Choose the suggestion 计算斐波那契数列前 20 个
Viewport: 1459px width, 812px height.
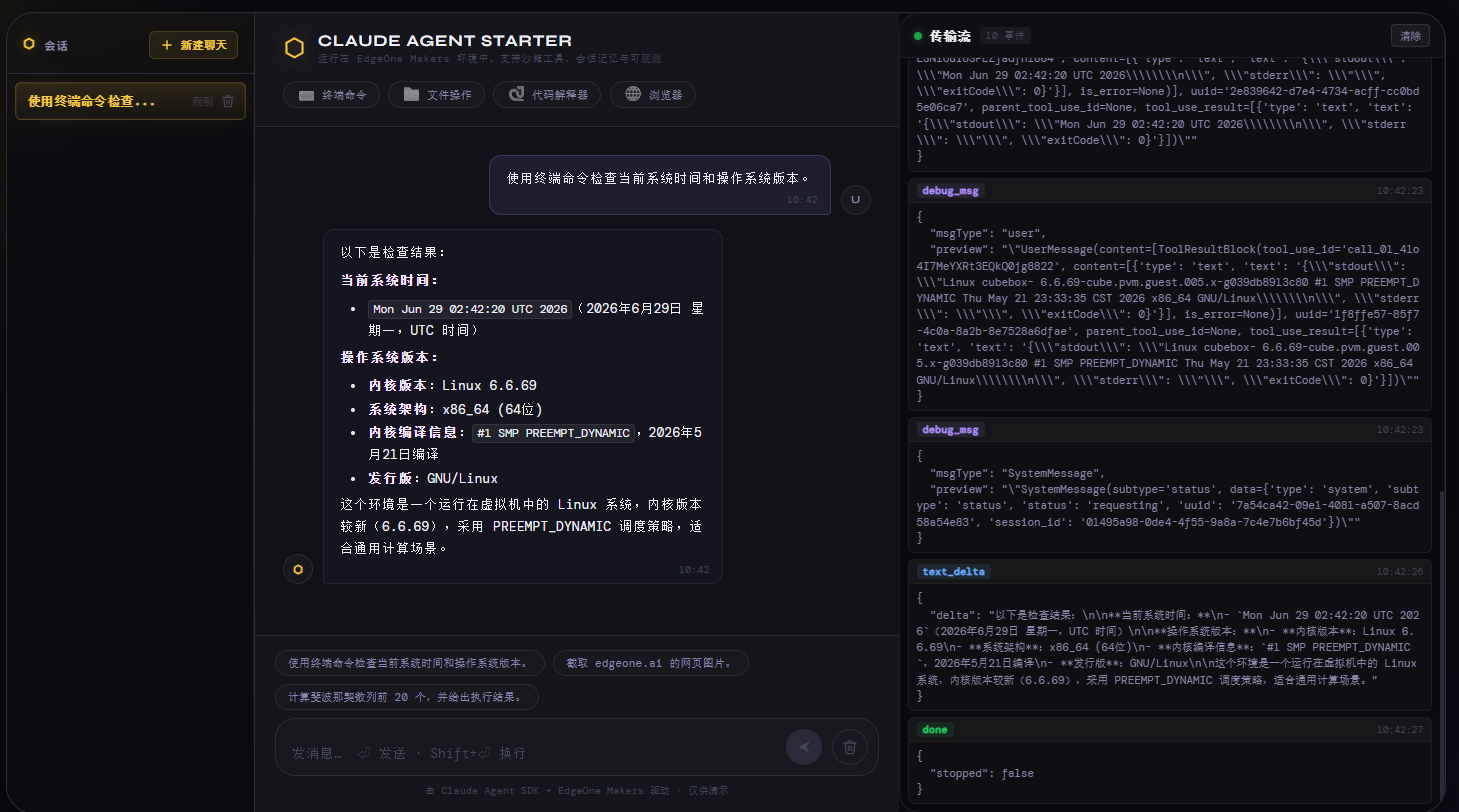tap(407, 697)
